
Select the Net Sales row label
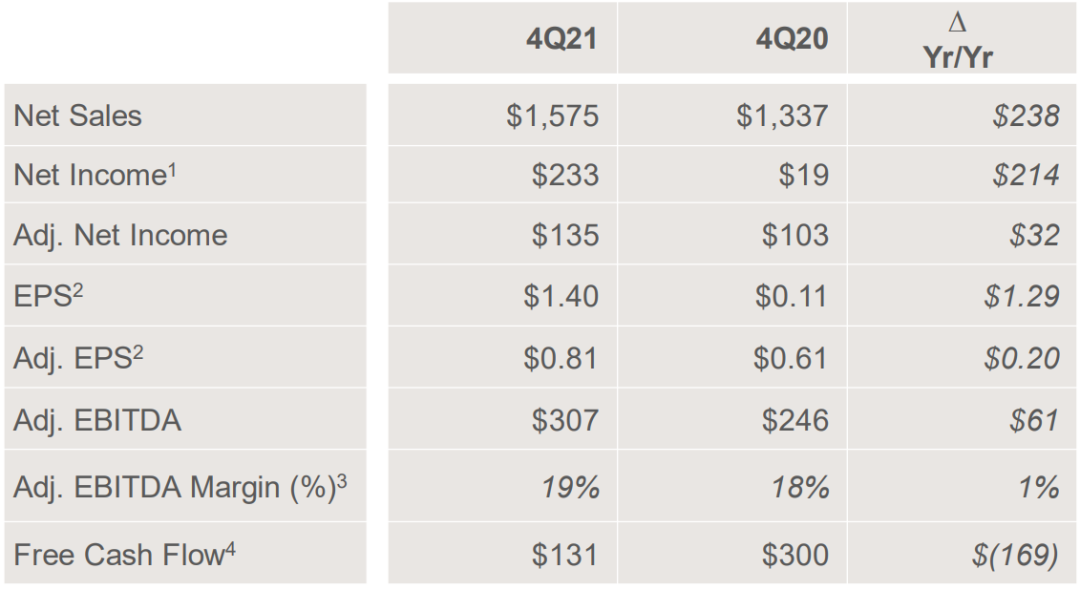[77, 115]
